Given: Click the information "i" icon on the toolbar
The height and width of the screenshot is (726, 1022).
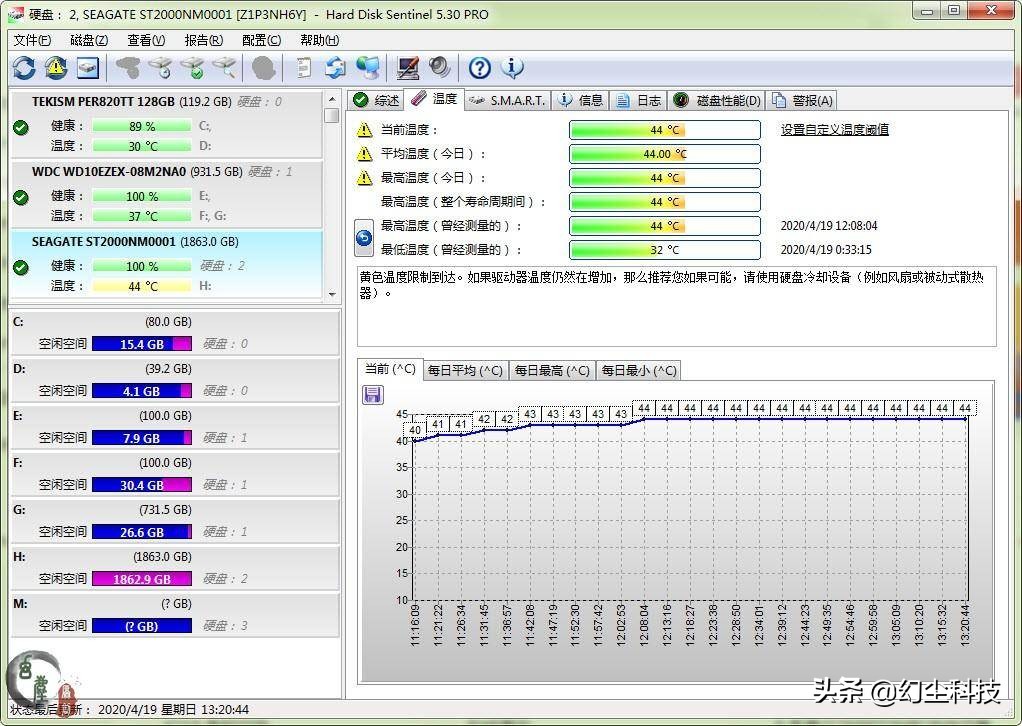Looking at the screenshot, I should (512, 67).
